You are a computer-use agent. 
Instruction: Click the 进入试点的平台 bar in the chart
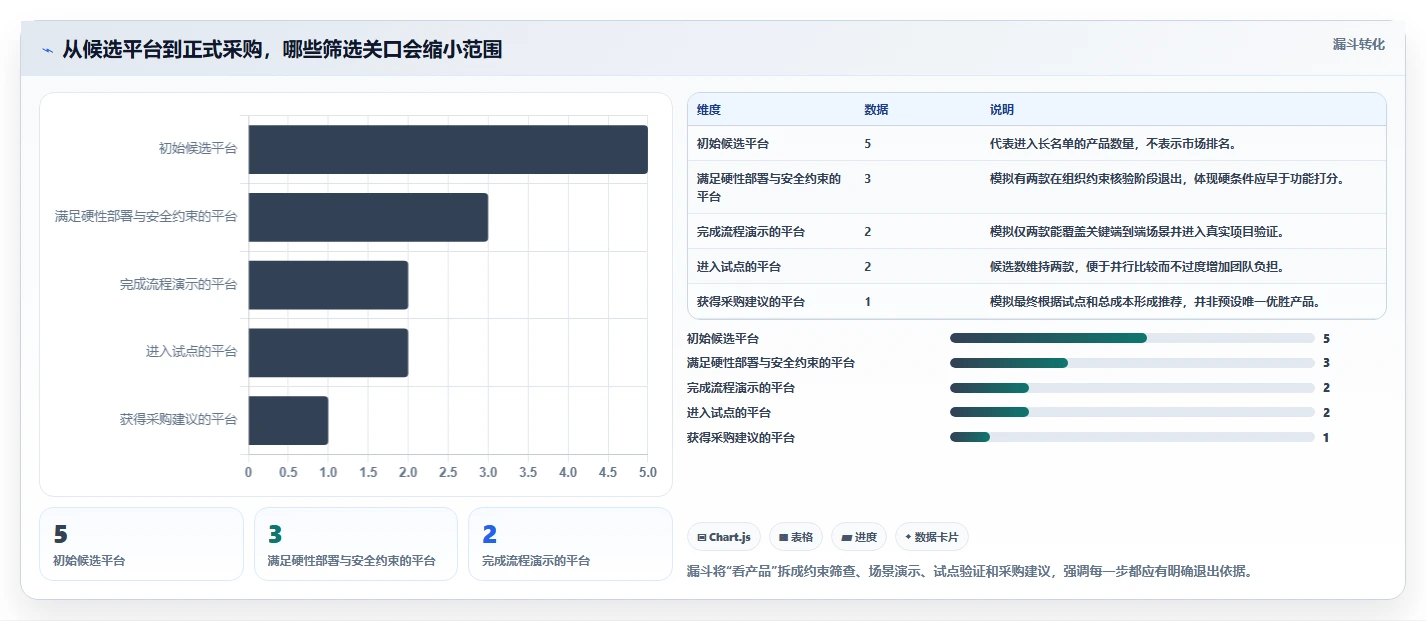[x=328, y=353]
